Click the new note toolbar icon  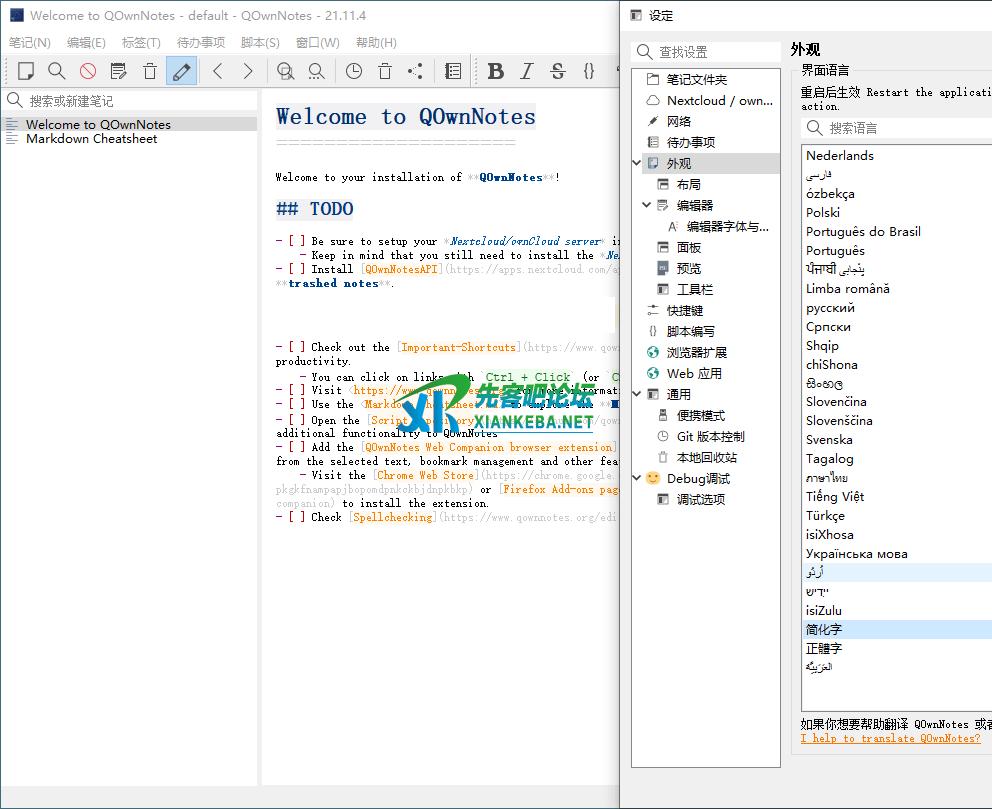tap(26, 71)
